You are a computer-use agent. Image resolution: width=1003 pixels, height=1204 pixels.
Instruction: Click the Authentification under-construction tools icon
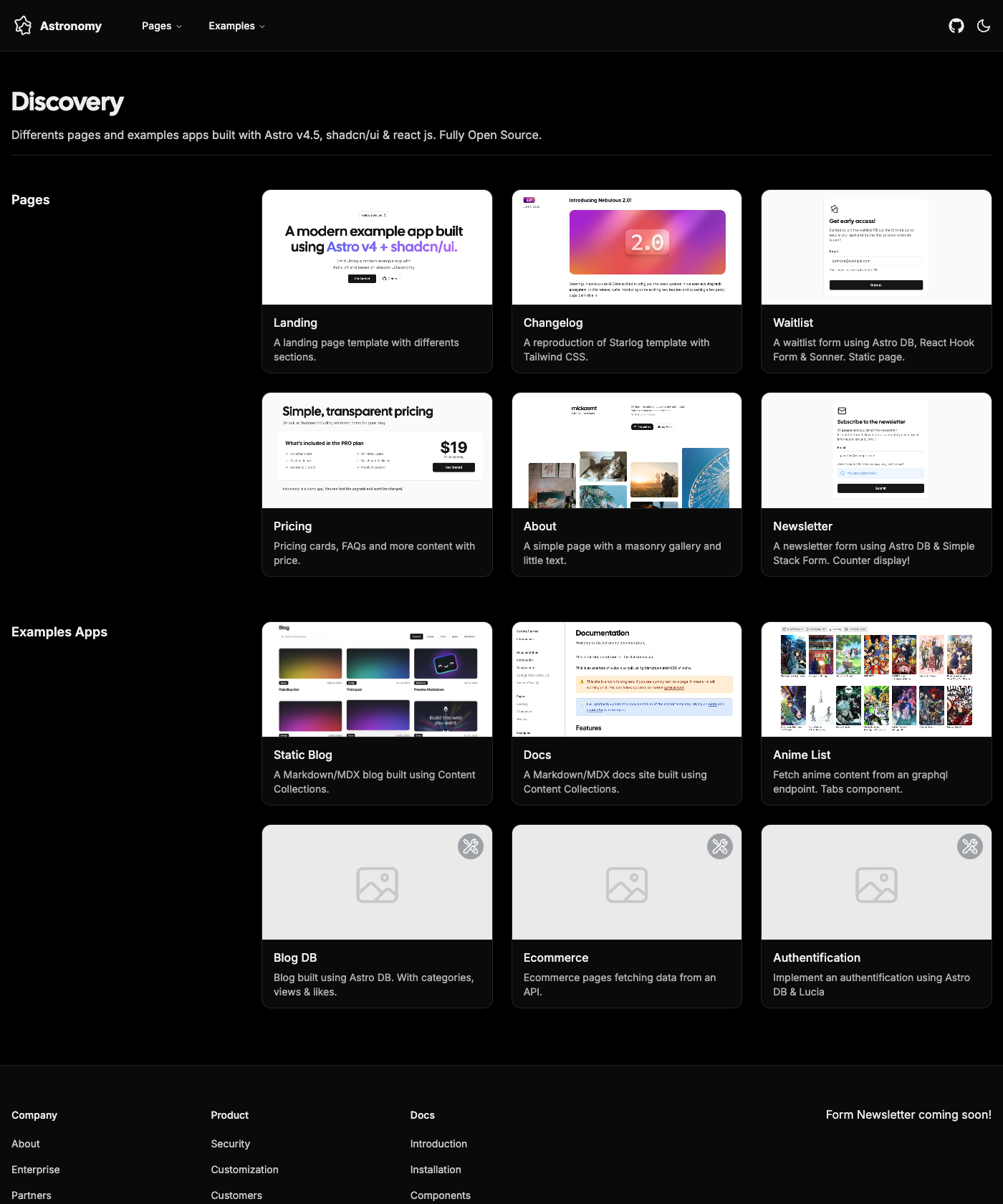(x=970, y=846)
